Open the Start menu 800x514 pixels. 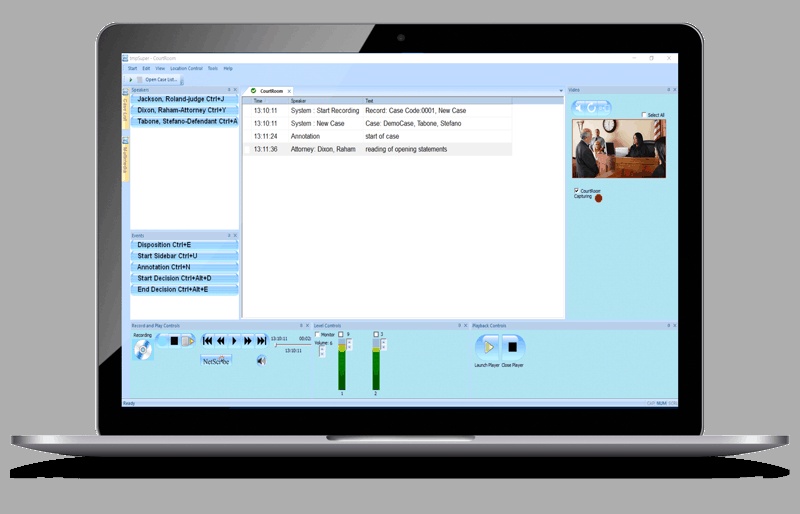[x=132, y=68]
